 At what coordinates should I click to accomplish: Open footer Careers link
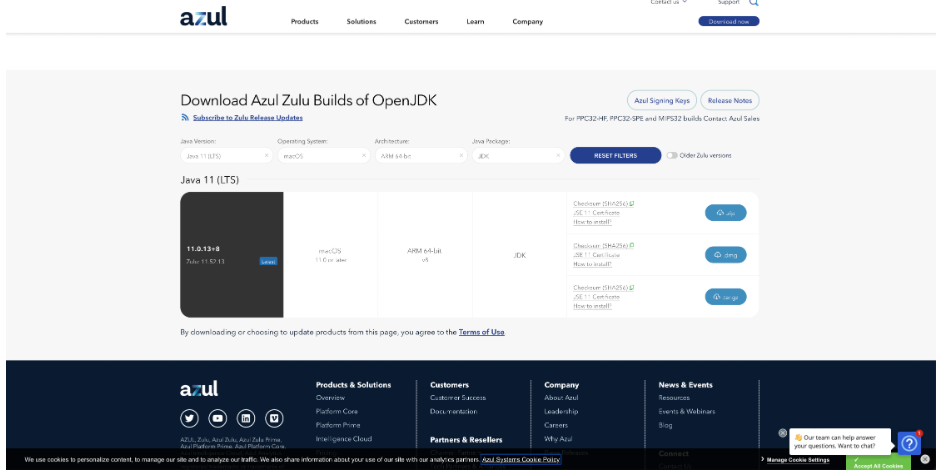556,425
